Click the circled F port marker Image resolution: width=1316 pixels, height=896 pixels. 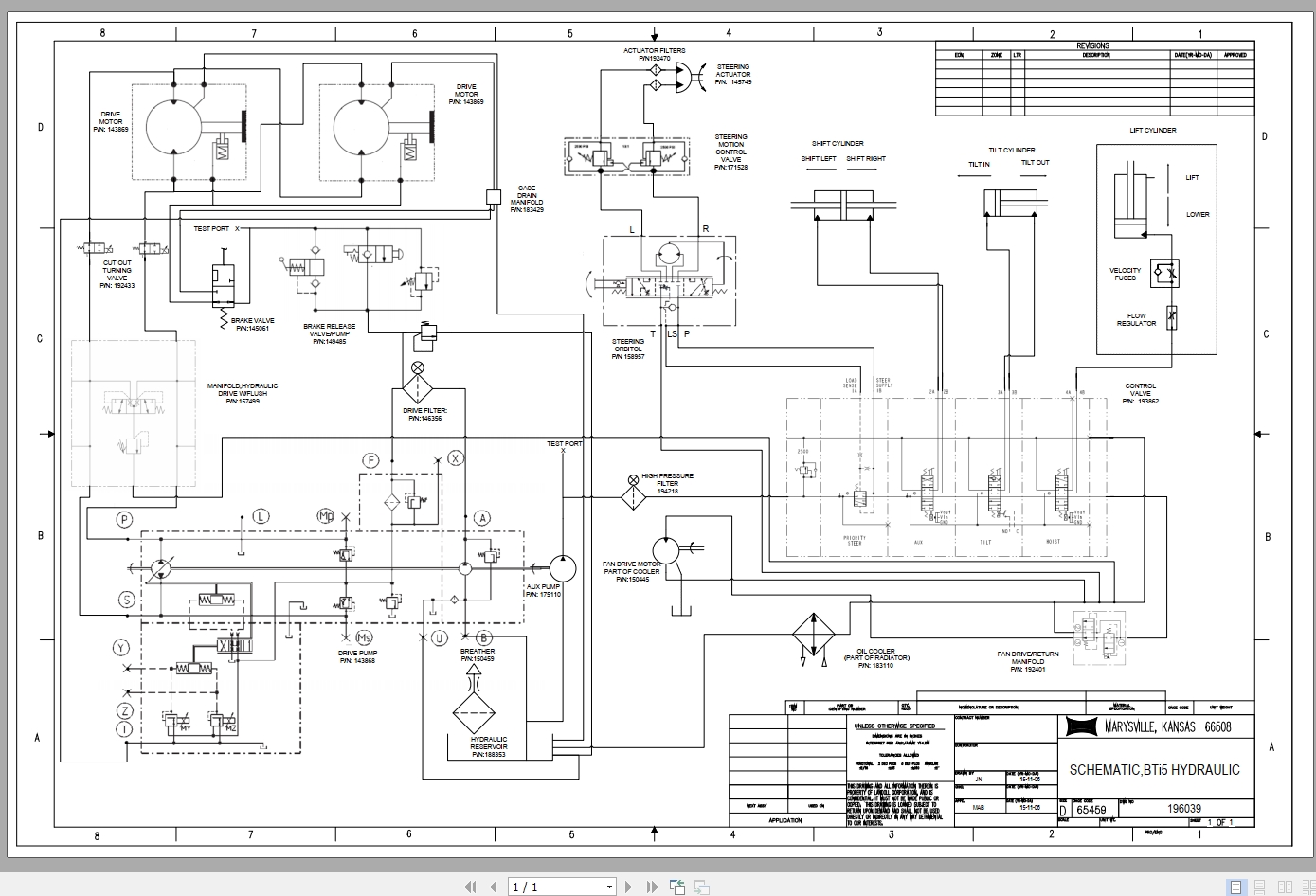click(371, 460)
